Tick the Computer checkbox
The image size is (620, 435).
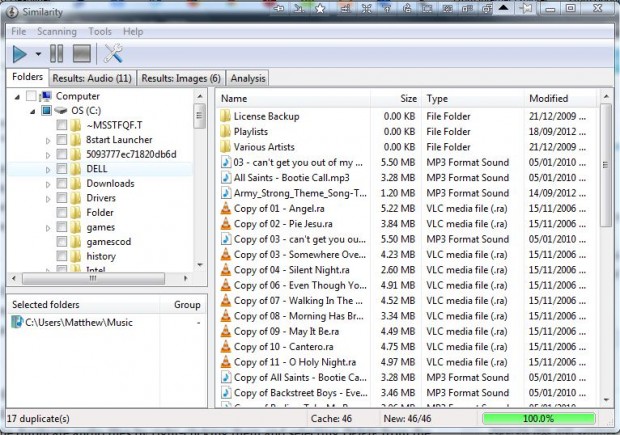(x=31, y=96)
